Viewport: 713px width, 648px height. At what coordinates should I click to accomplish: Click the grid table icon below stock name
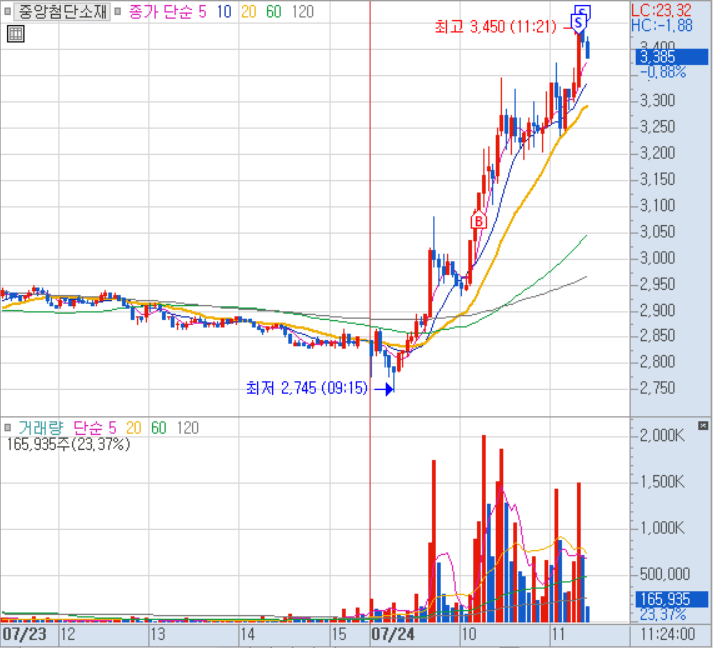pyautogui.click(x=15, y=34)
